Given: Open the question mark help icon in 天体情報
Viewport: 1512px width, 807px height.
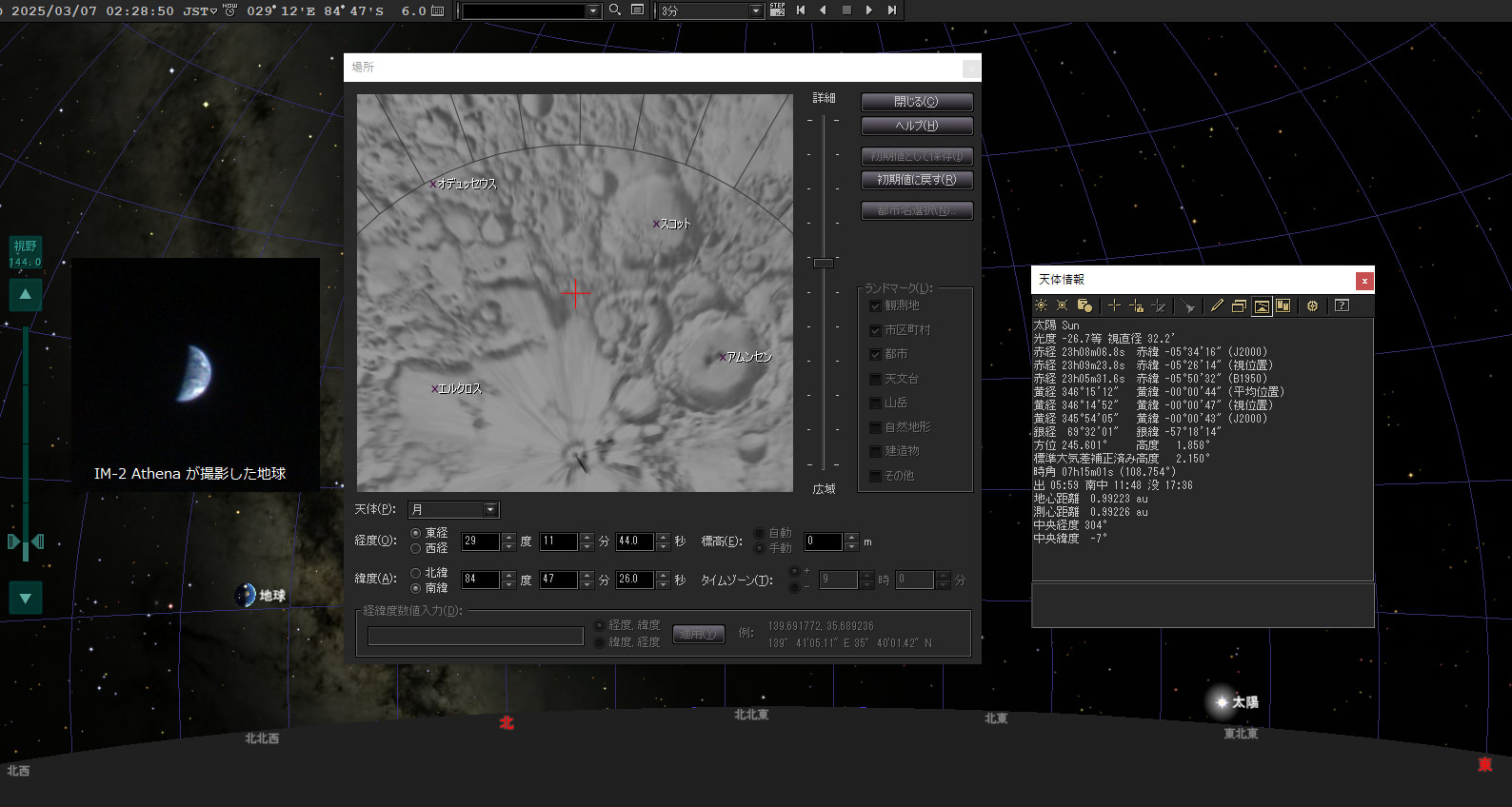Looking at the screenshot, I should tap(1342, 305).
